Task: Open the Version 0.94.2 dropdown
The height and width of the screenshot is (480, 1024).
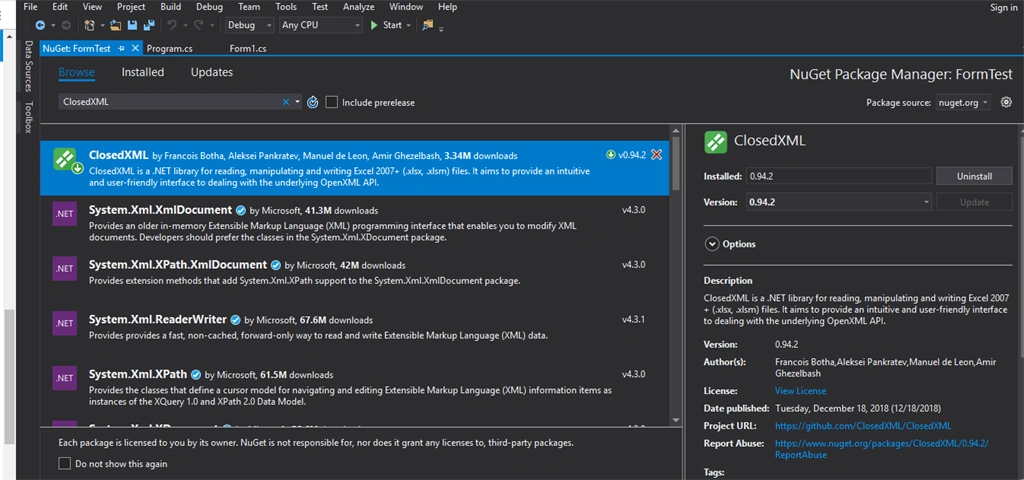Action: (839, 202)
